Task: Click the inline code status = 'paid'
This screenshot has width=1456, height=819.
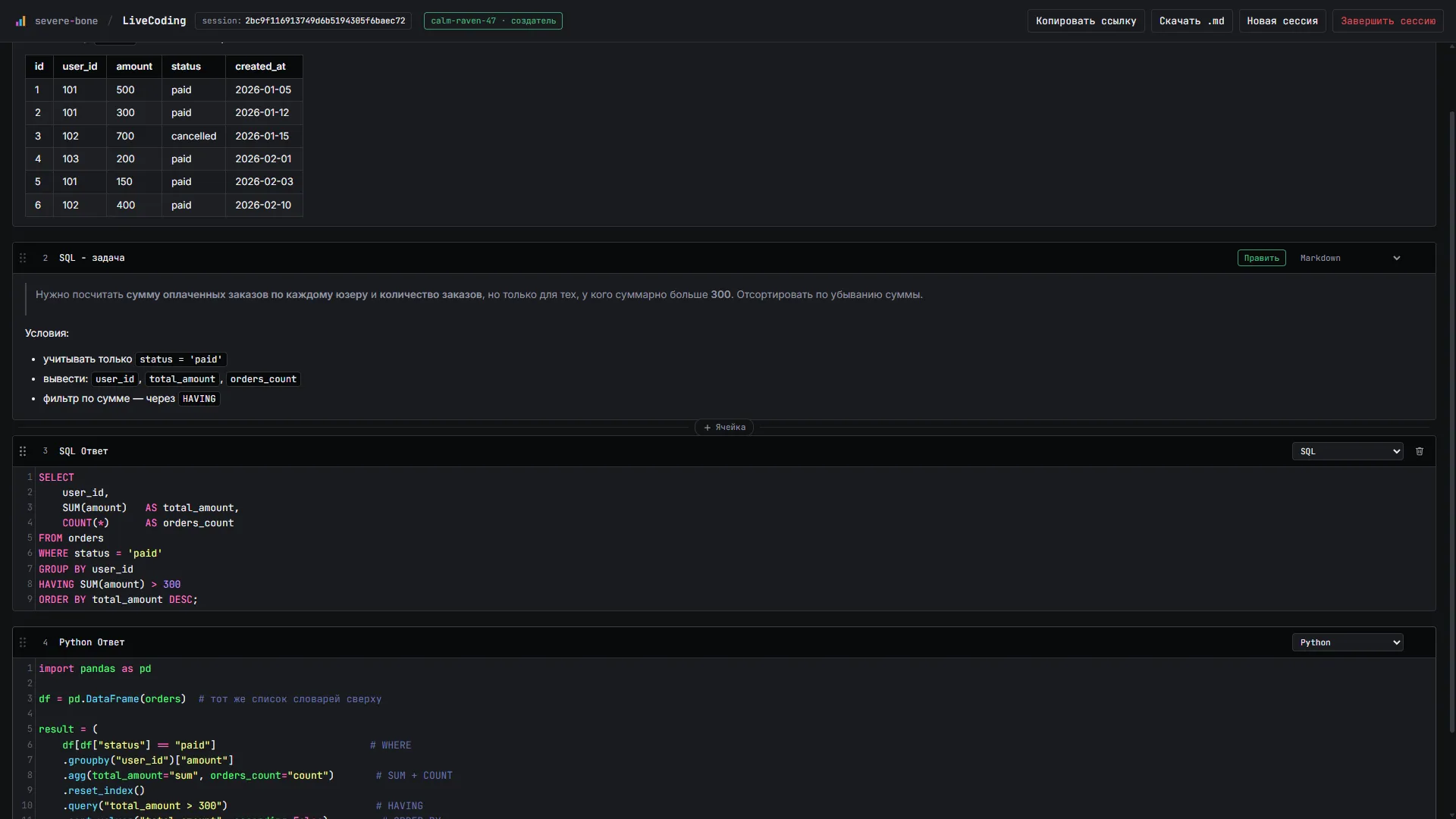Action: (x=181, y=359)
